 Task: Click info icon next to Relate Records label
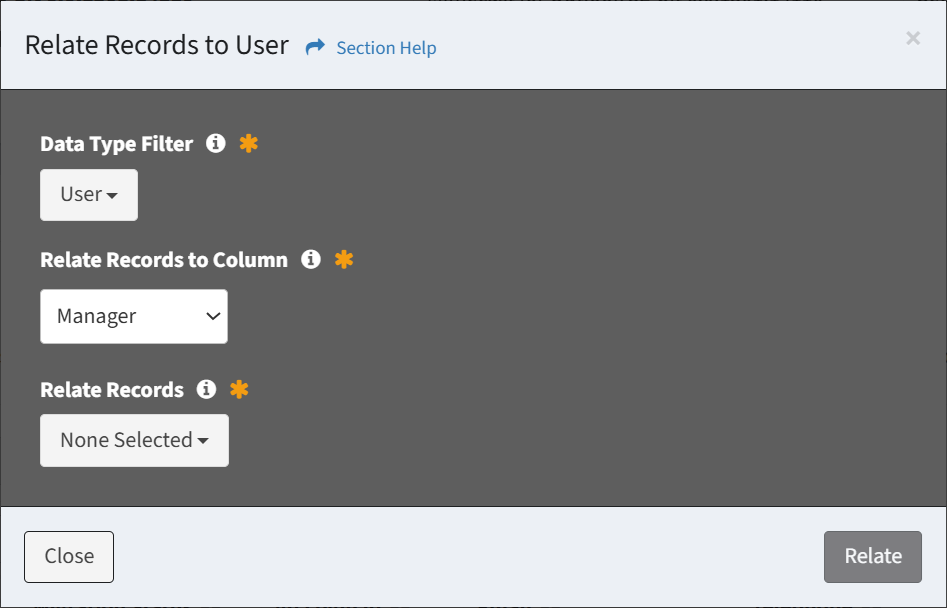[206, 389]
